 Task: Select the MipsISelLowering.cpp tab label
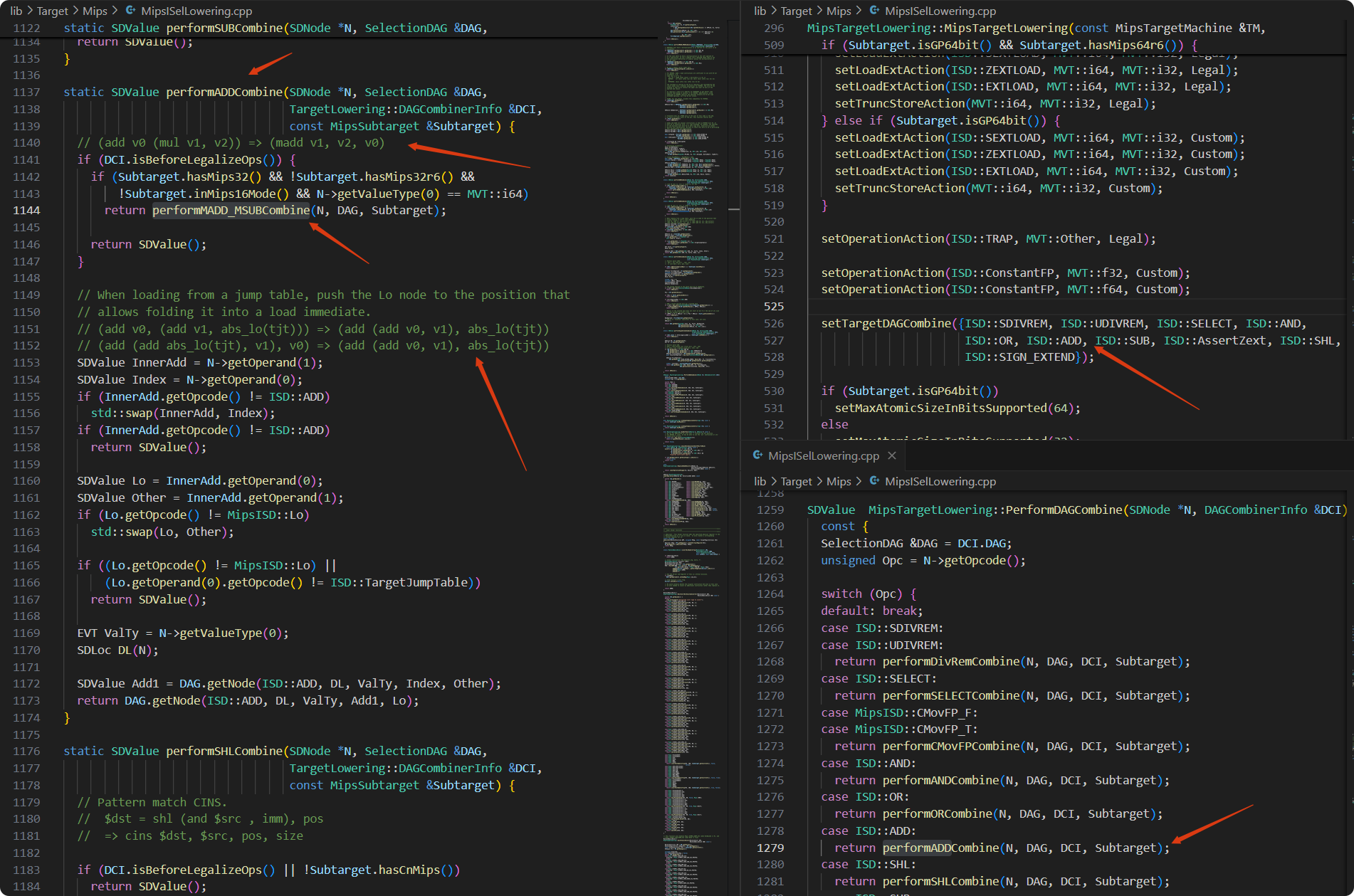pos(824,455)
